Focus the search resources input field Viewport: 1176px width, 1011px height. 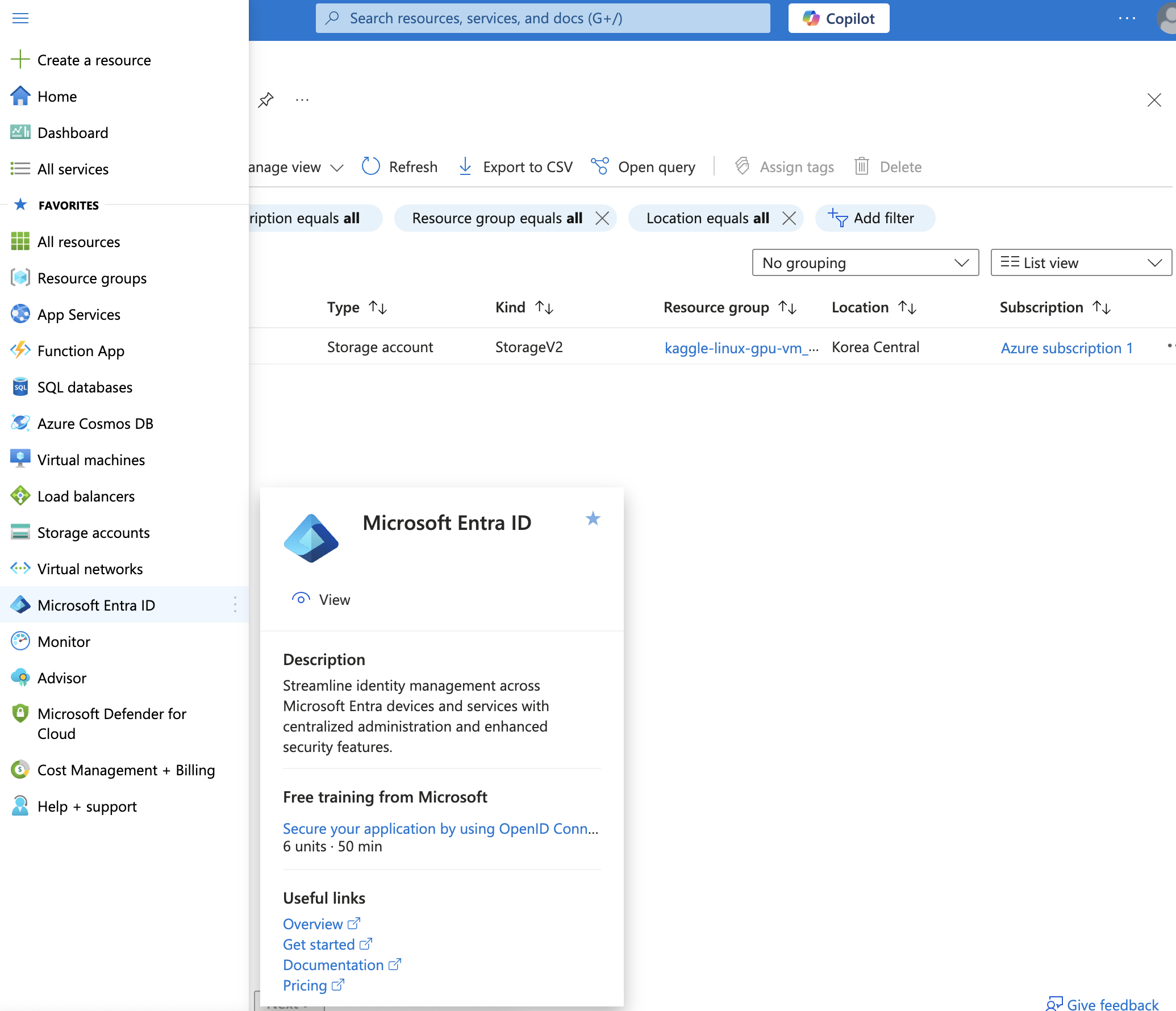(x=543, y=18)
